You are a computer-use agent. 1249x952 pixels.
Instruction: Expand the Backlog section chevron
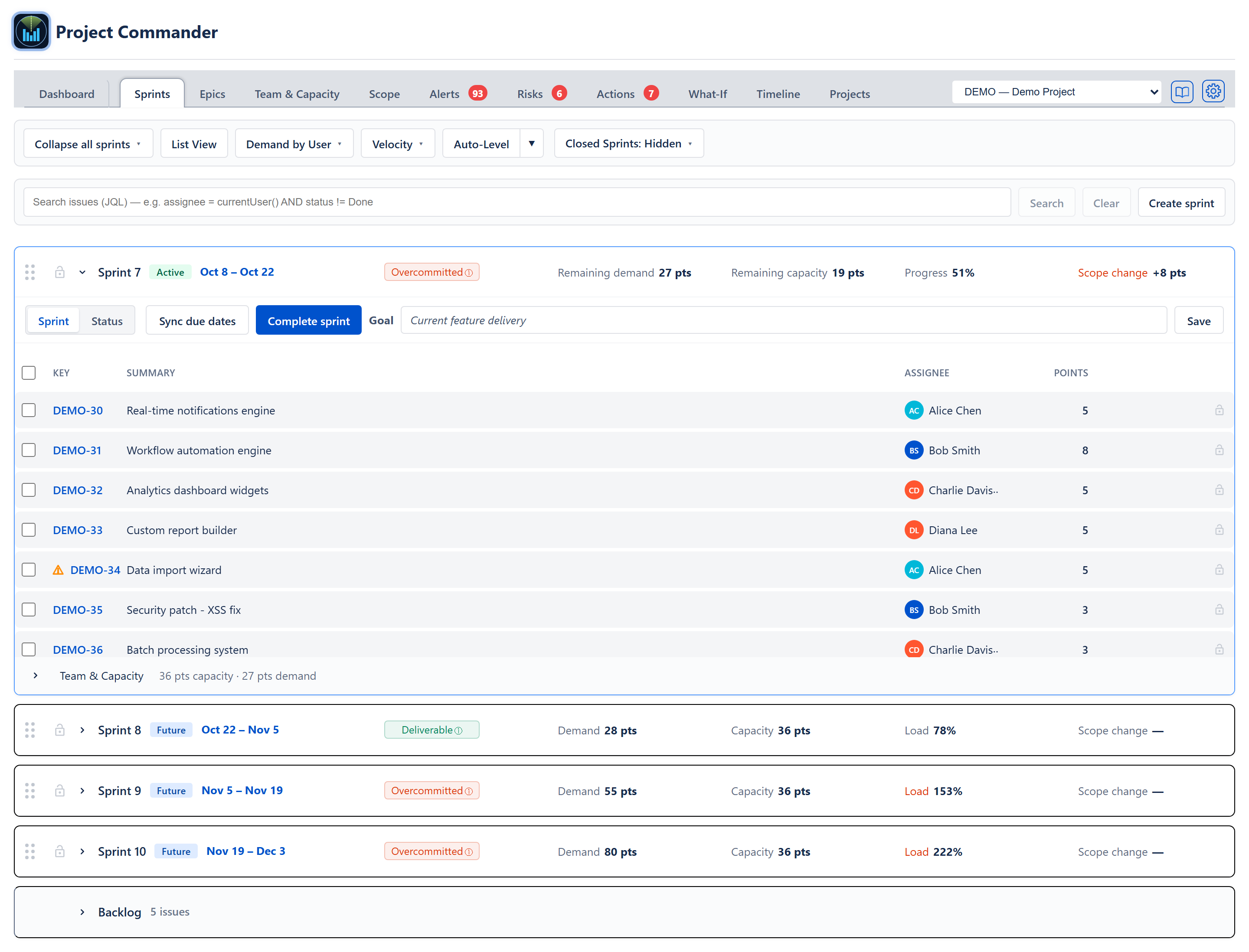pos(82,912)
